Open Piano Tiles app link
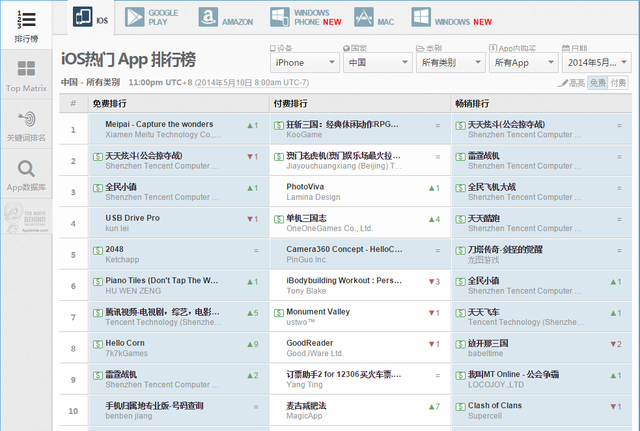 [162, 280]
